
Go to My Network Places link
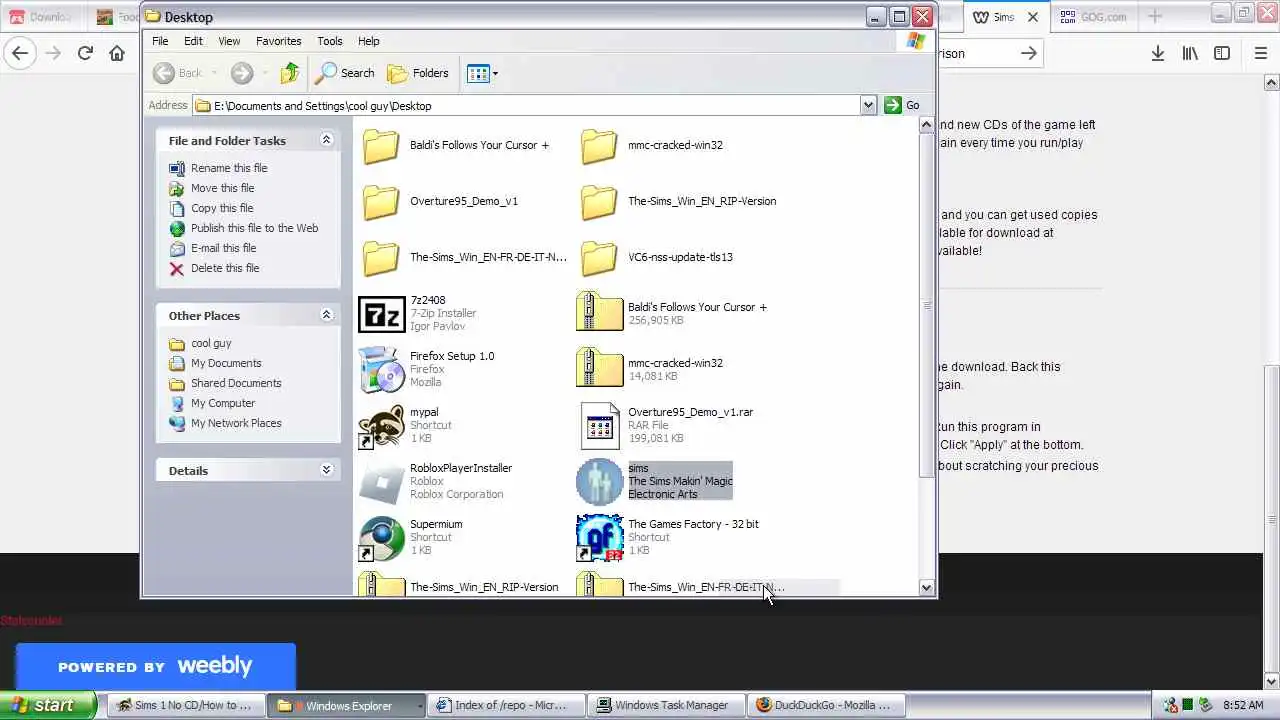[x=236, y=423]
